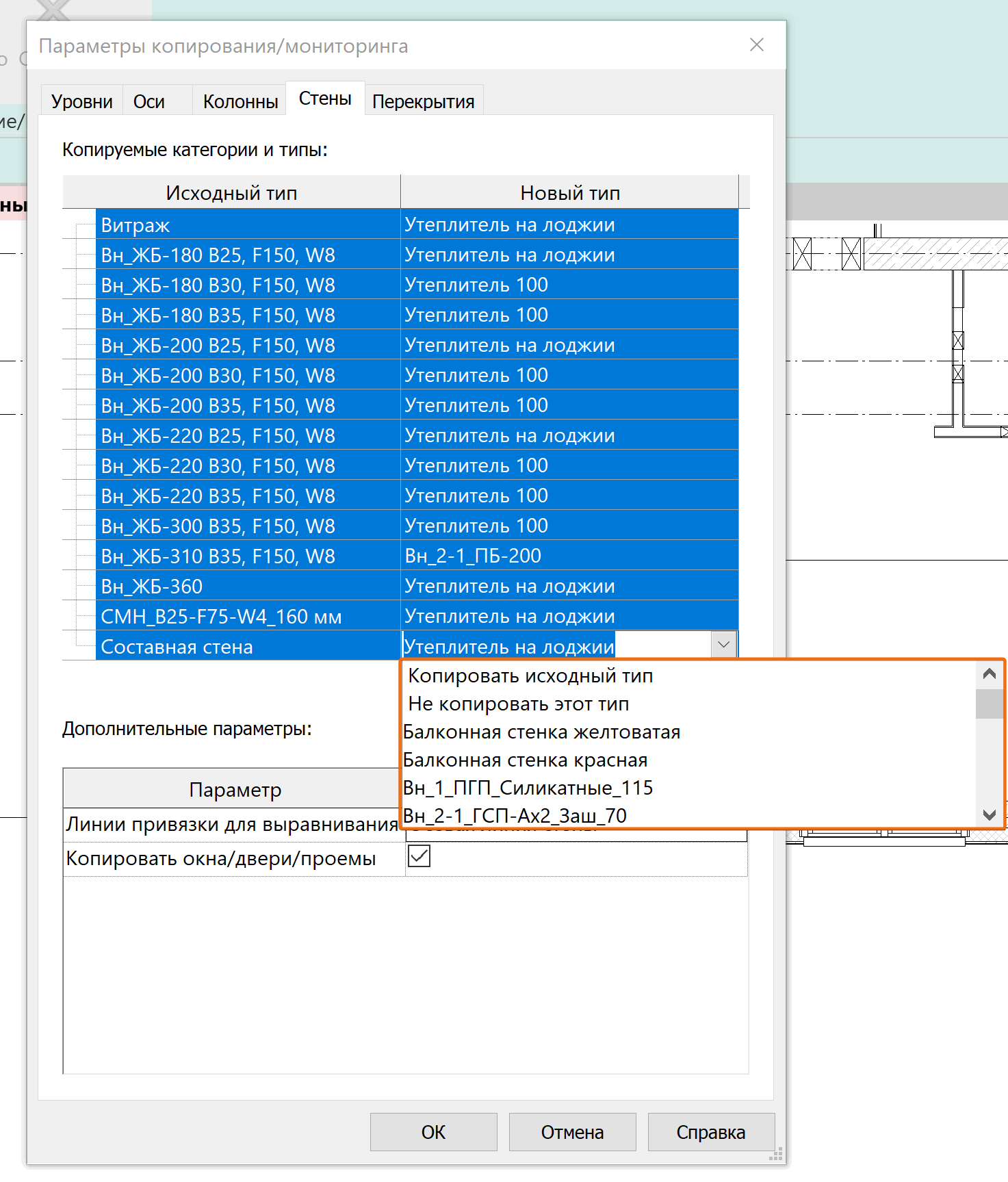Click the dropdown list scrollbar thumb
This screenshot has height=1182, width=1008.
[x=989, y=704]
